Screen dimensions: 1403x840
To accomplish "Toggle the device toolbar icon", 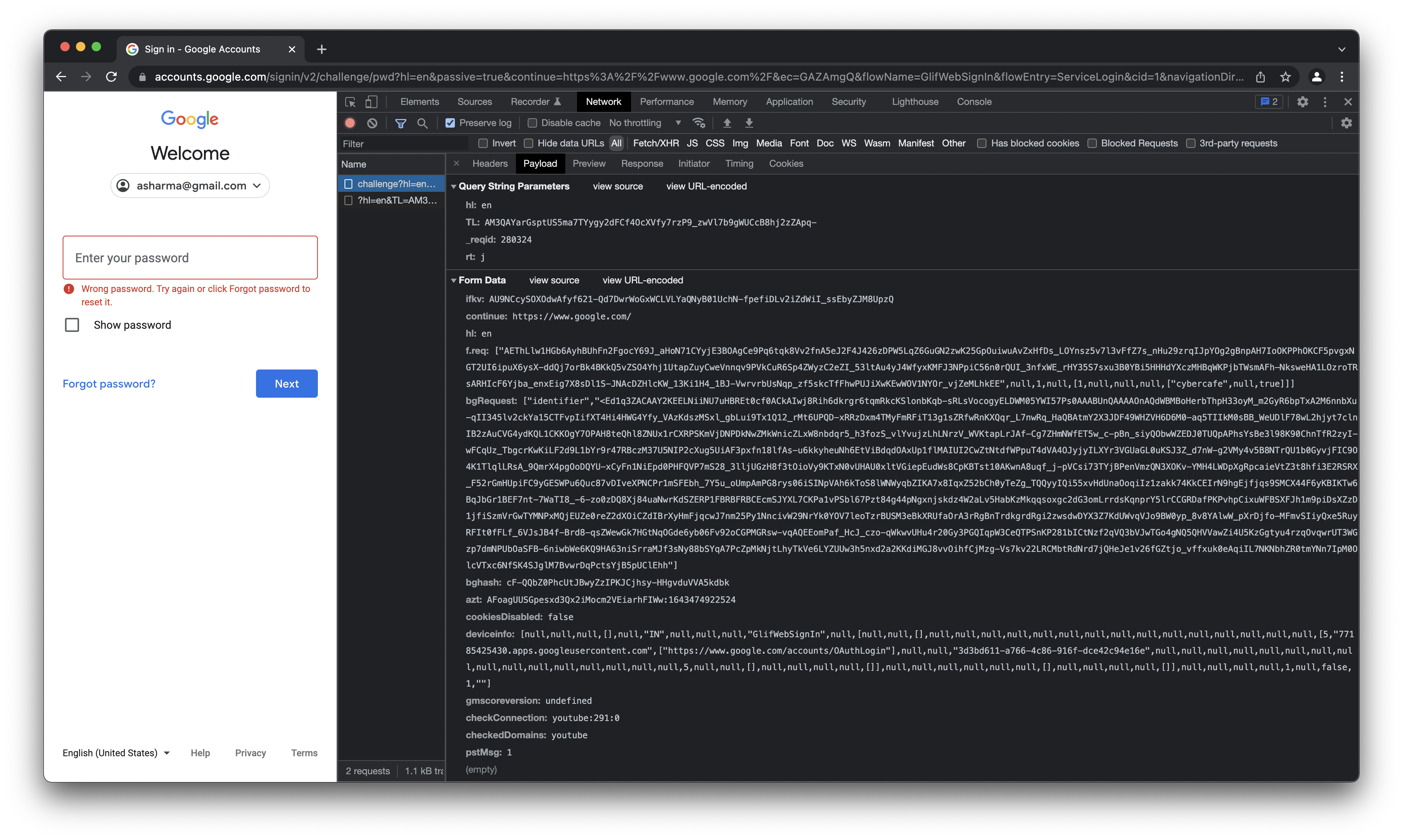I will tap(371, 102).
